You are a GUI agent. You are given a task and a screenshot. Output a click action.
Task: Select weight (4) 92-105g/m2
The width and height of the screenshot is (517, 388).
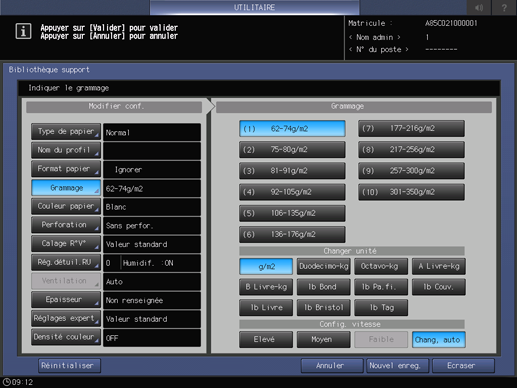292,192
